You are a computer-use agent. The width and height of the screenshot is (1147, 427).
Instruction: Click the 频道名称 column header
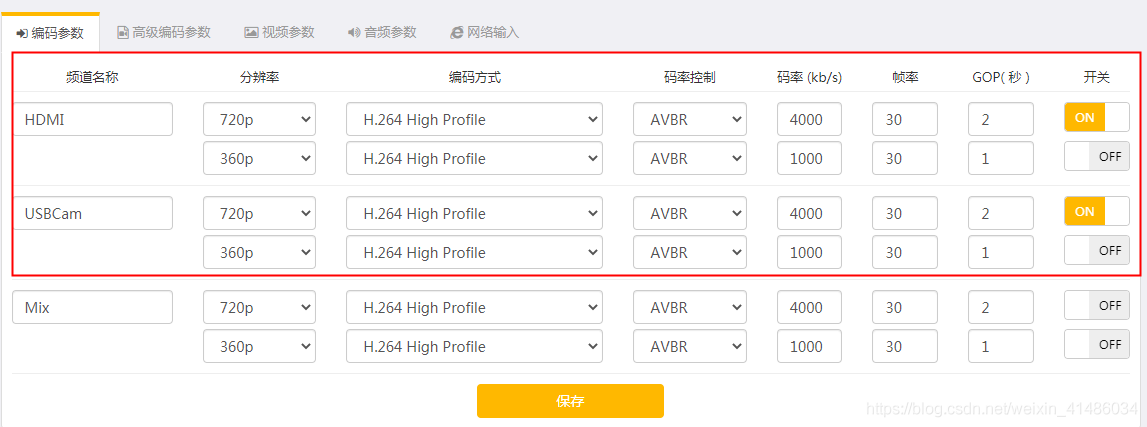92,78
